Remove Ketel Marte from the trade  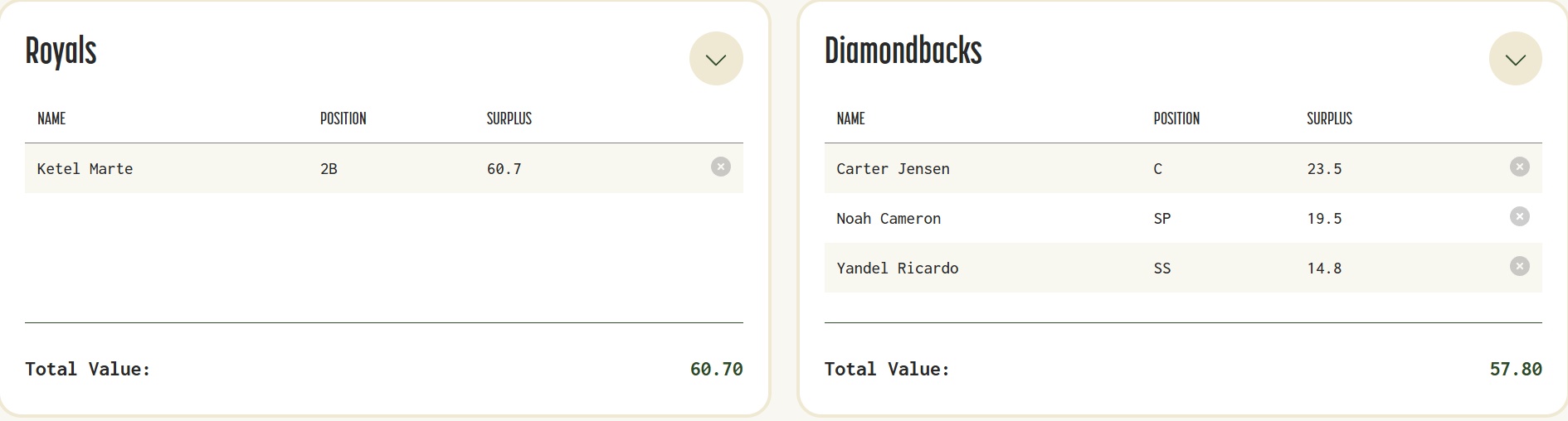coord(721,167)
